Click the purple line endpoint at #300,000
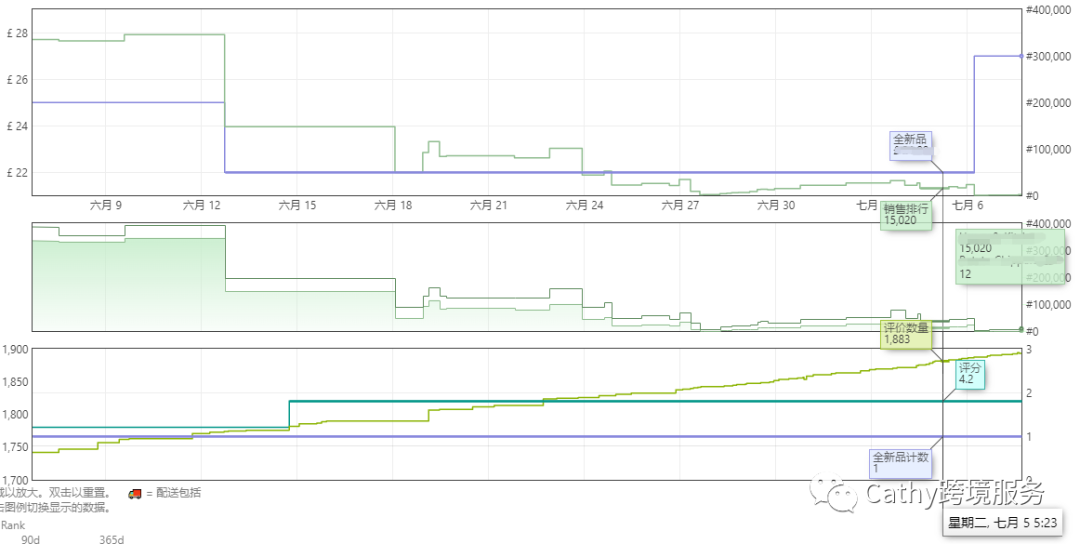Image resolution: width=1080 pixels, height=544 pixels. point(1021,56)
